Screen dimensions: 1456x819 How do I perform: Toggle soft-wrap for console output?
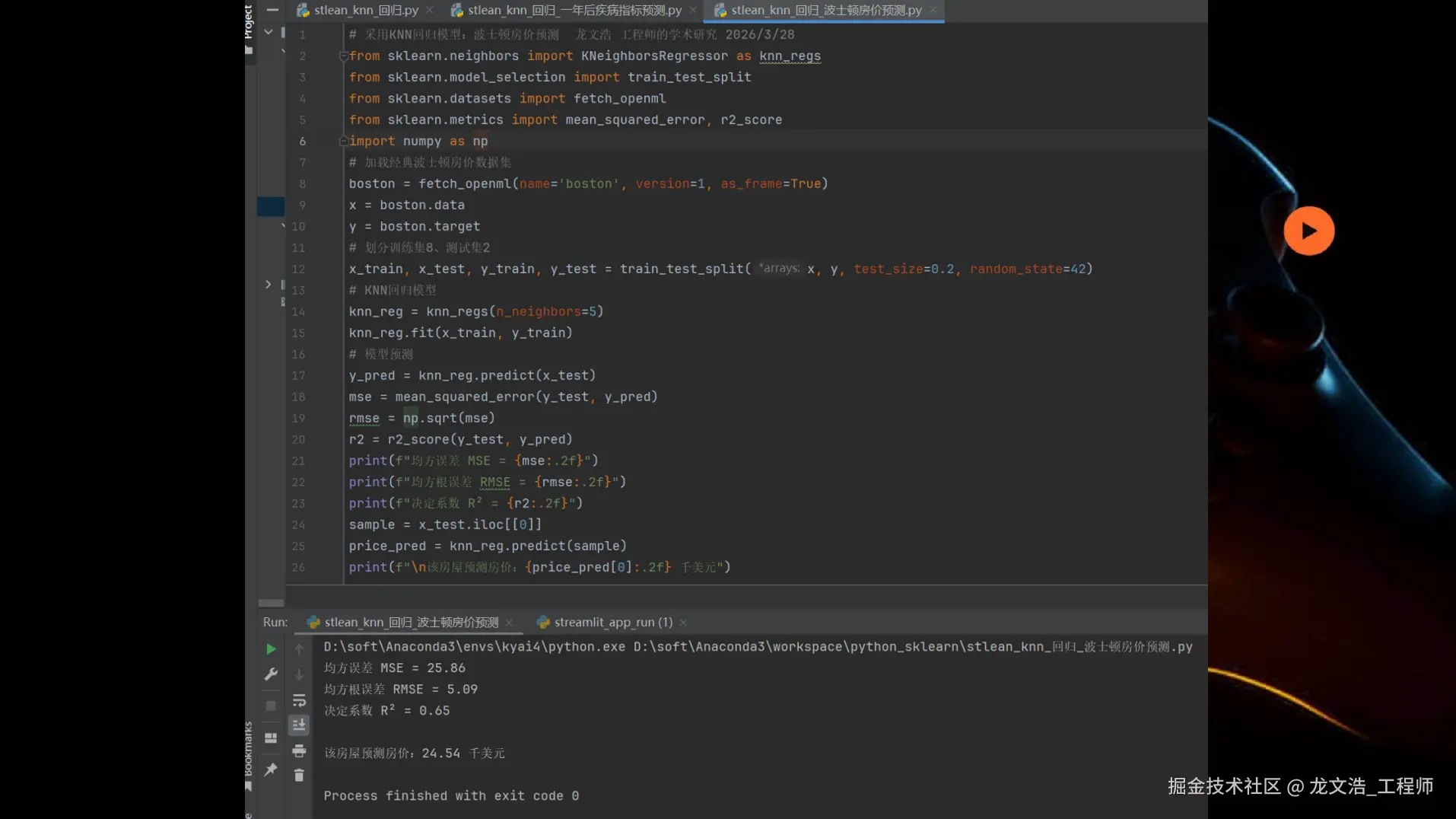(299, 700)
